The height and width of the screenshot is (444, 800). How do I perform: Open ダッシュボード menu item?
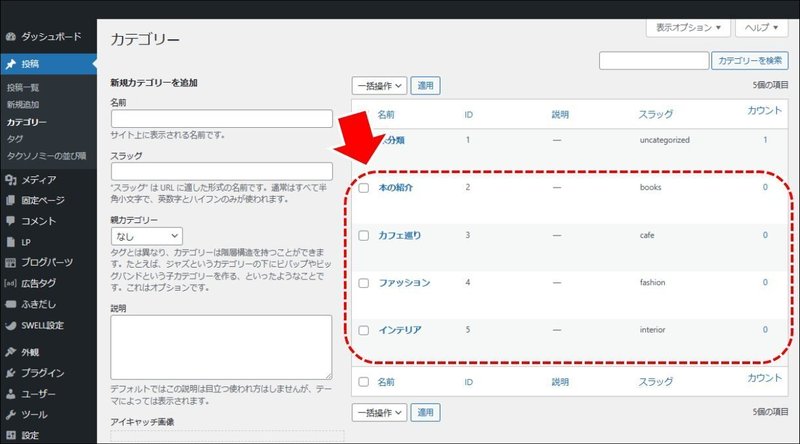point(51,37)
